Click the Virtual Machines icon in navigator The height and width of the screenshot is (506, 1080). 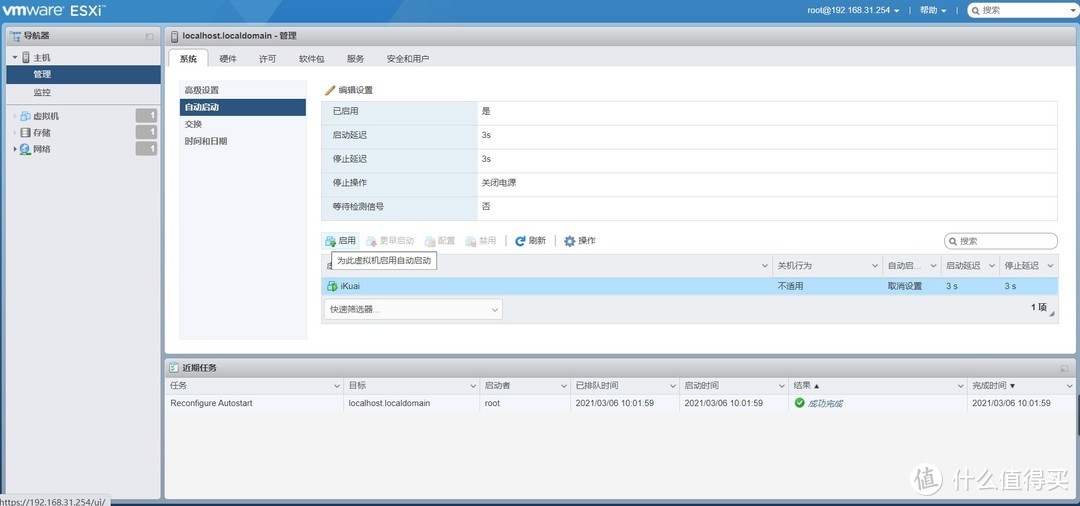25,116
